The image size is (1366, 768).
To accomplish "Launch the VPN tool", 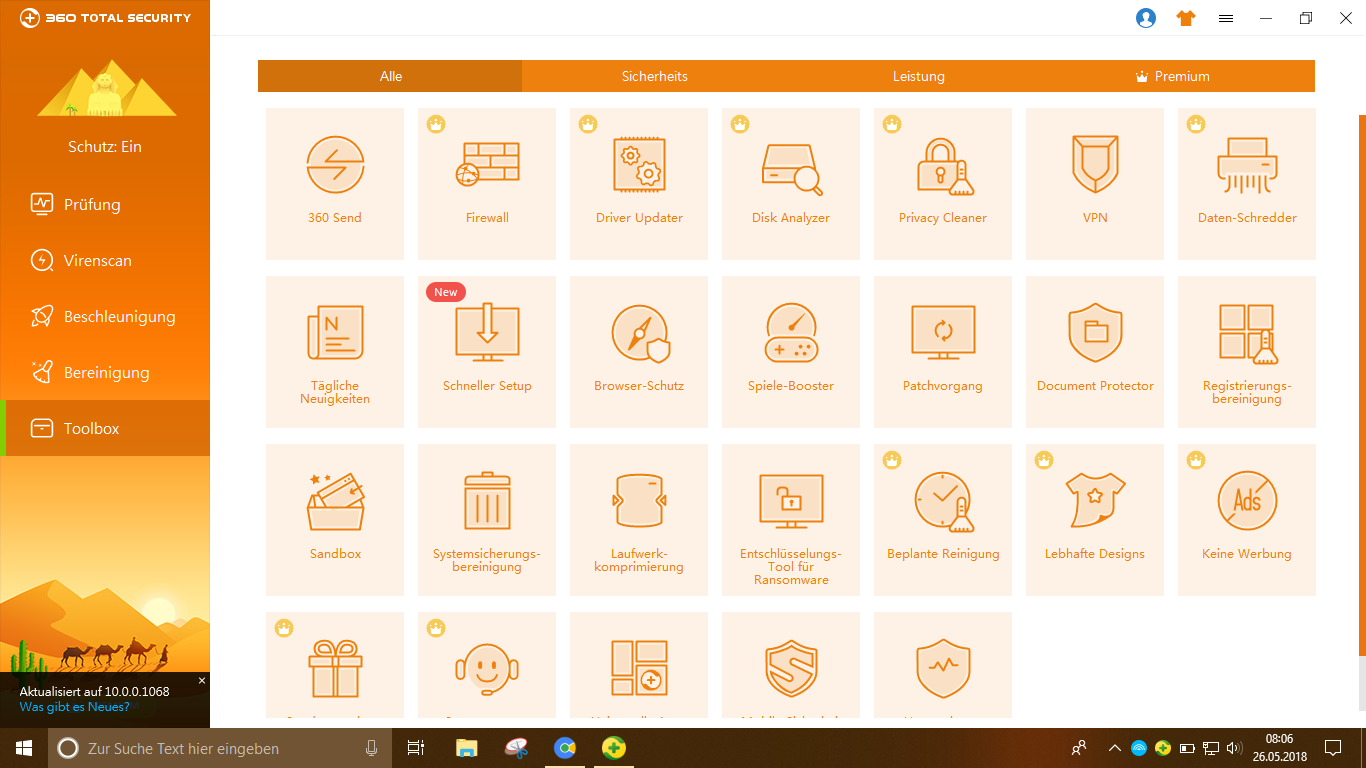I will 1095,184.
